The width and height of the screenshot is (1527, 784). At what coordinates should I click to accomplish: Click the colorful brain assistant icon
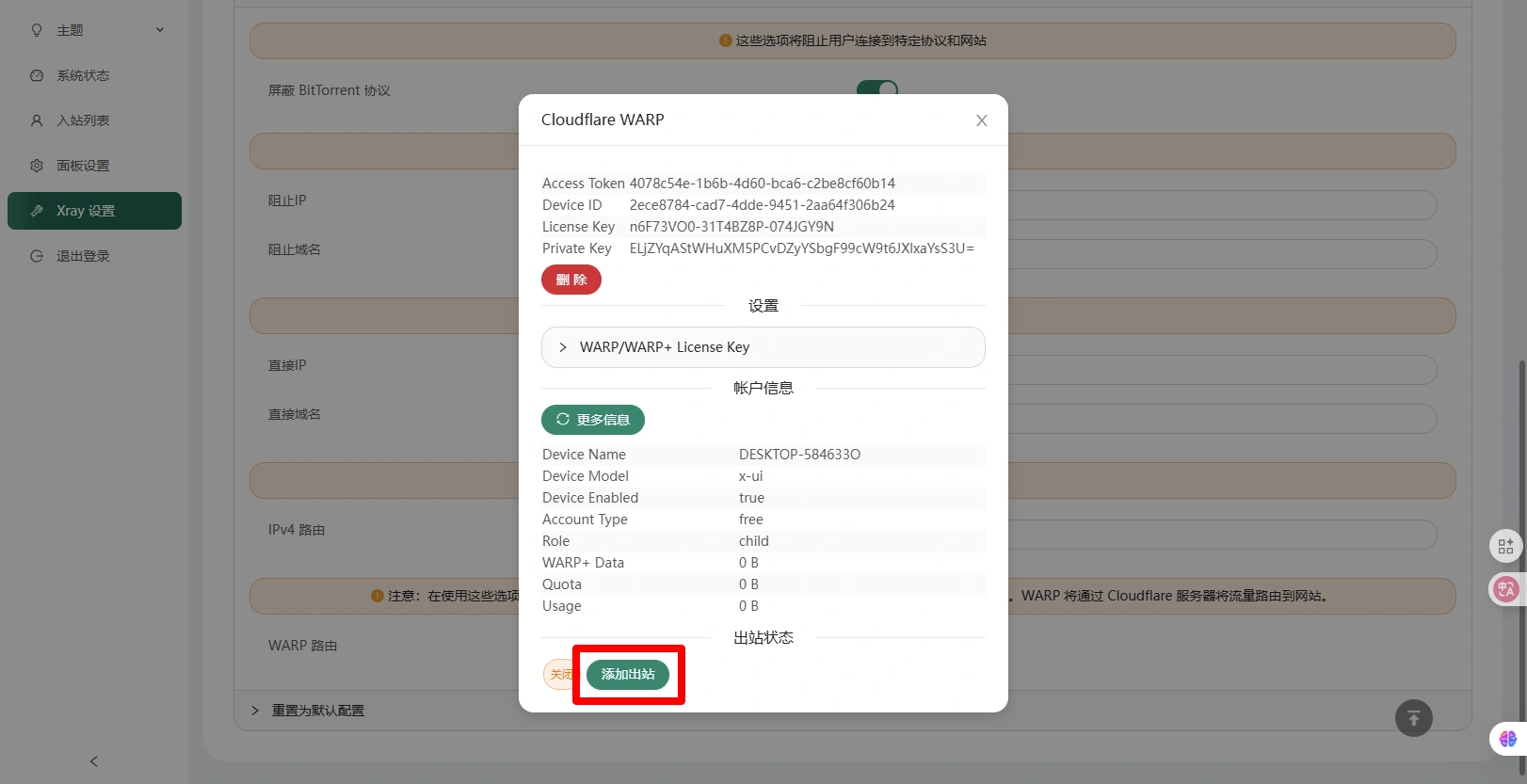[1507, 739]
